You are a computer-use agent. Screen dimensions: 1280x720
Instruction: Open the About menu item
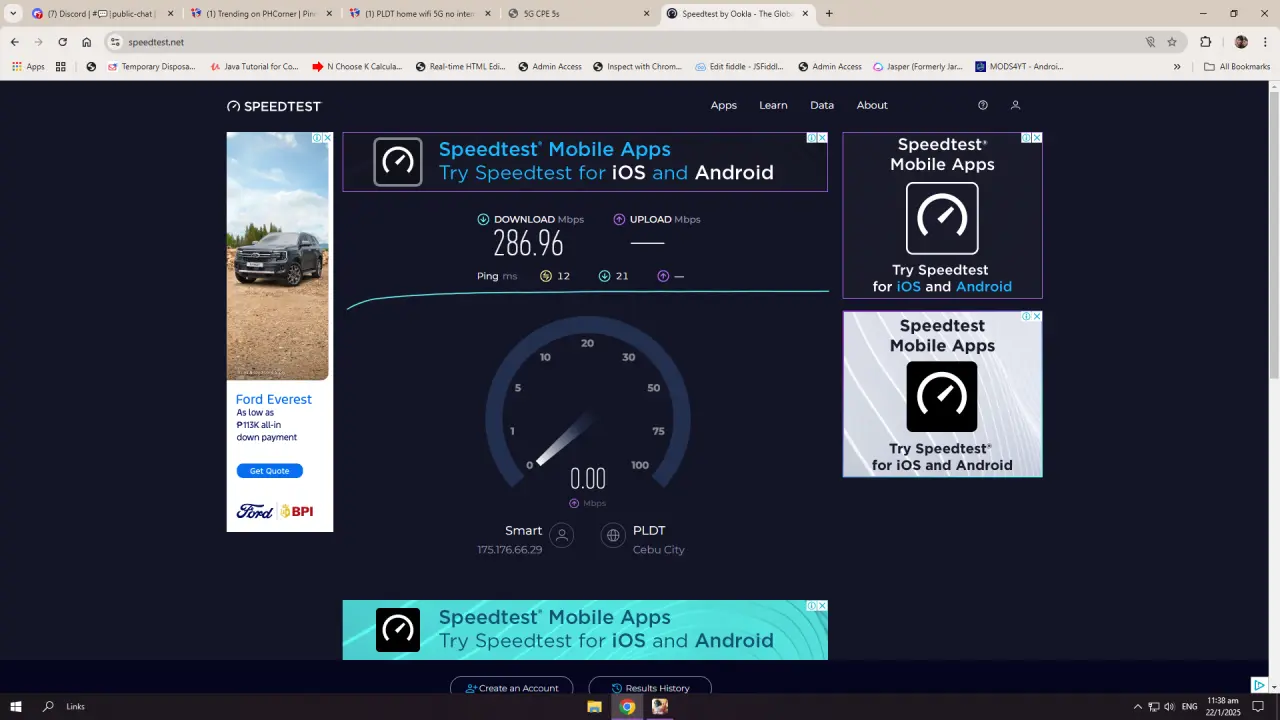pyautogui.click(x=872, y=105)
